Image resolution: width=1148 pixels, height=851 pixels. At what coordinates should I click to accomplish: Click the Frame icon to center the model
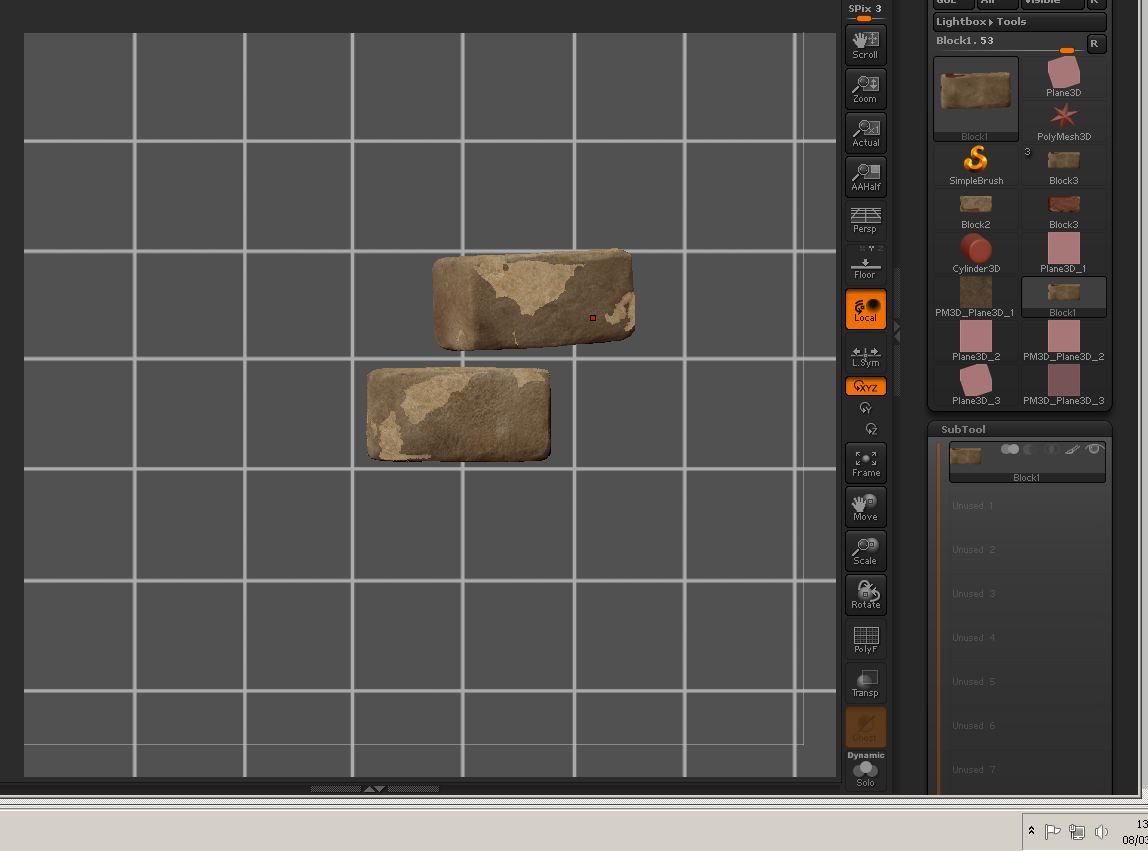(865, 462)
